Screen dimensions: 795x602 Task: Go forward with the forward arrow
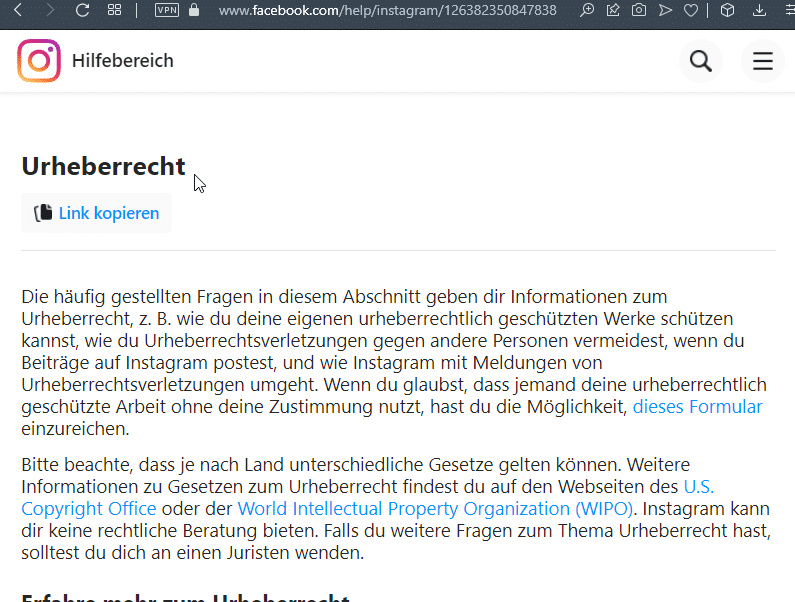50,10
